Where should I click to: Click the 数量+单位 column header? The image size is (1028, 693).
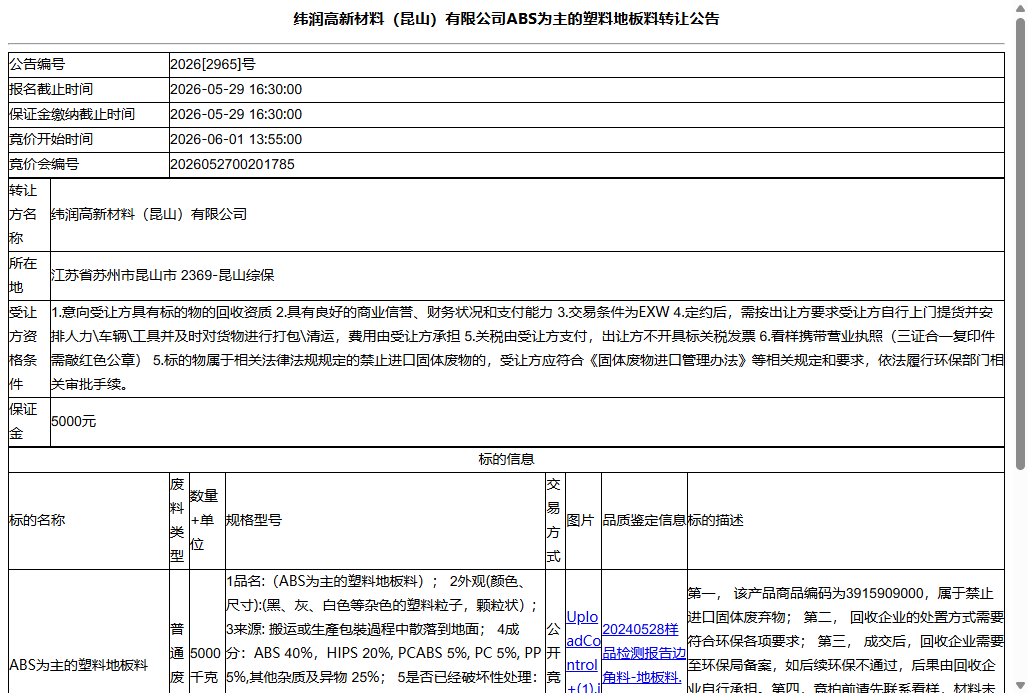207,521
